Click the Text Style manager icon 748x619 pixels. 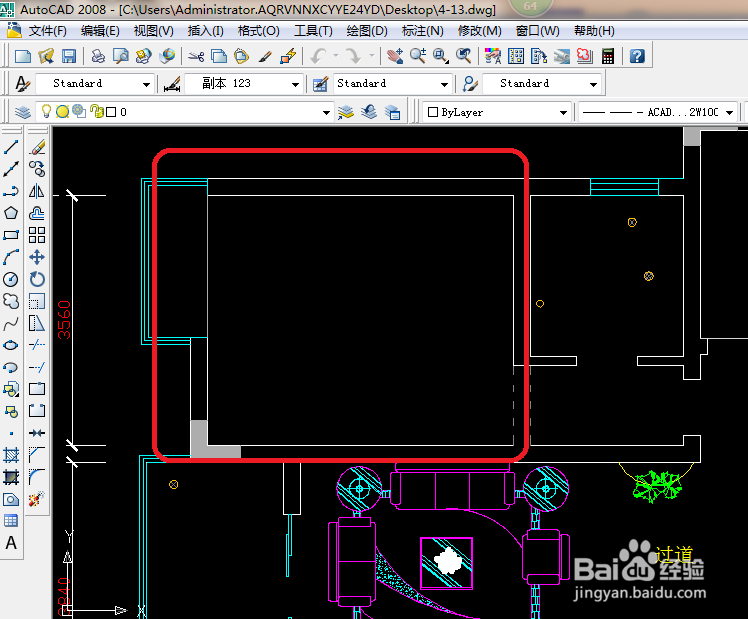click(x=22, y=84)
